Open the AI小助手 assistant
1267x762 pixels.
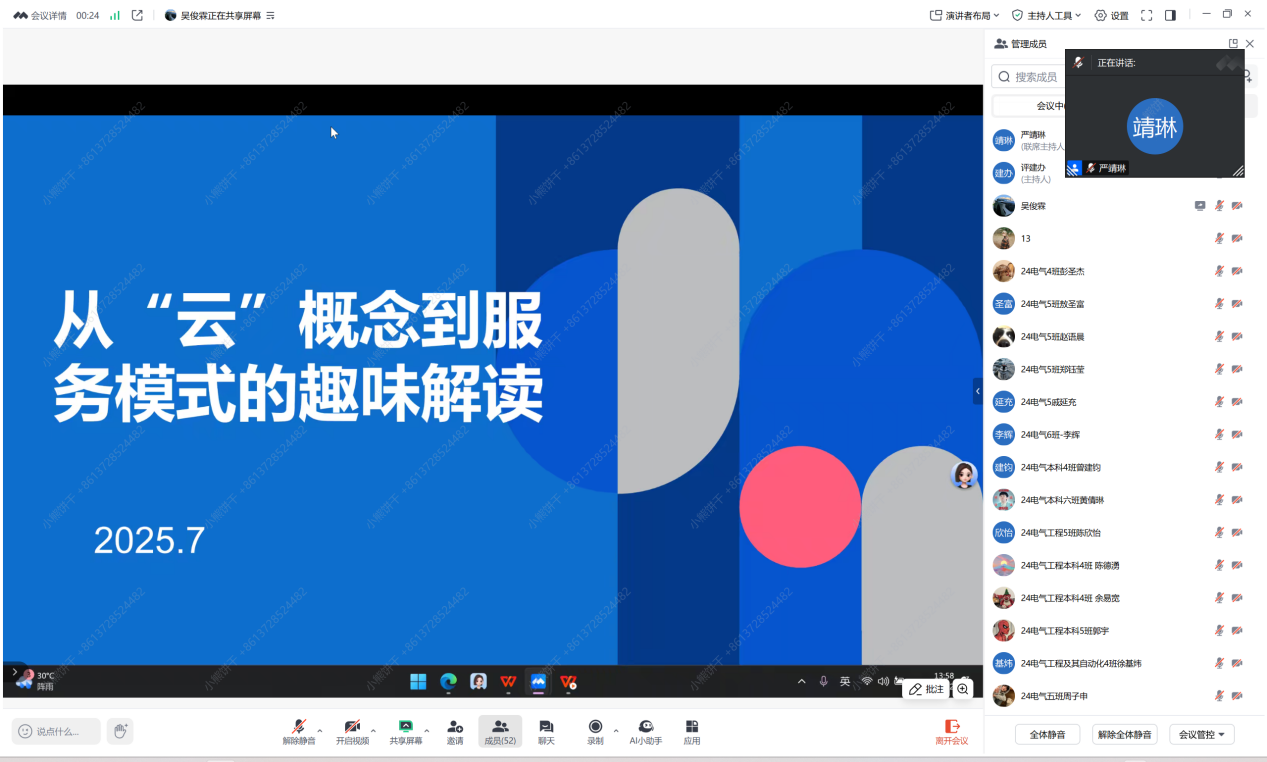coord(645,731)
